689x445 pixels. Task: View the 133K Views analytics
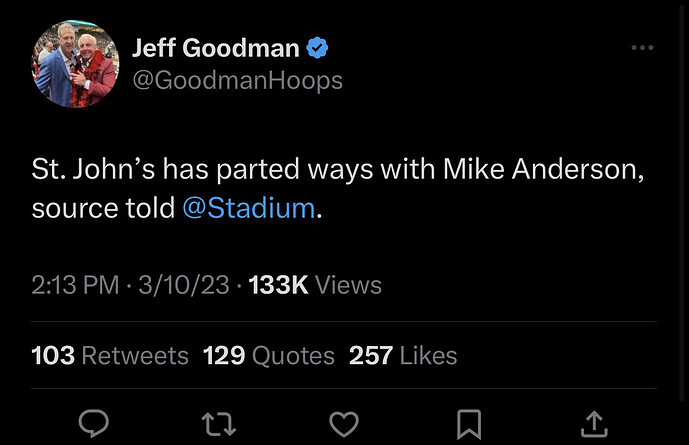[x=315, y=285]
